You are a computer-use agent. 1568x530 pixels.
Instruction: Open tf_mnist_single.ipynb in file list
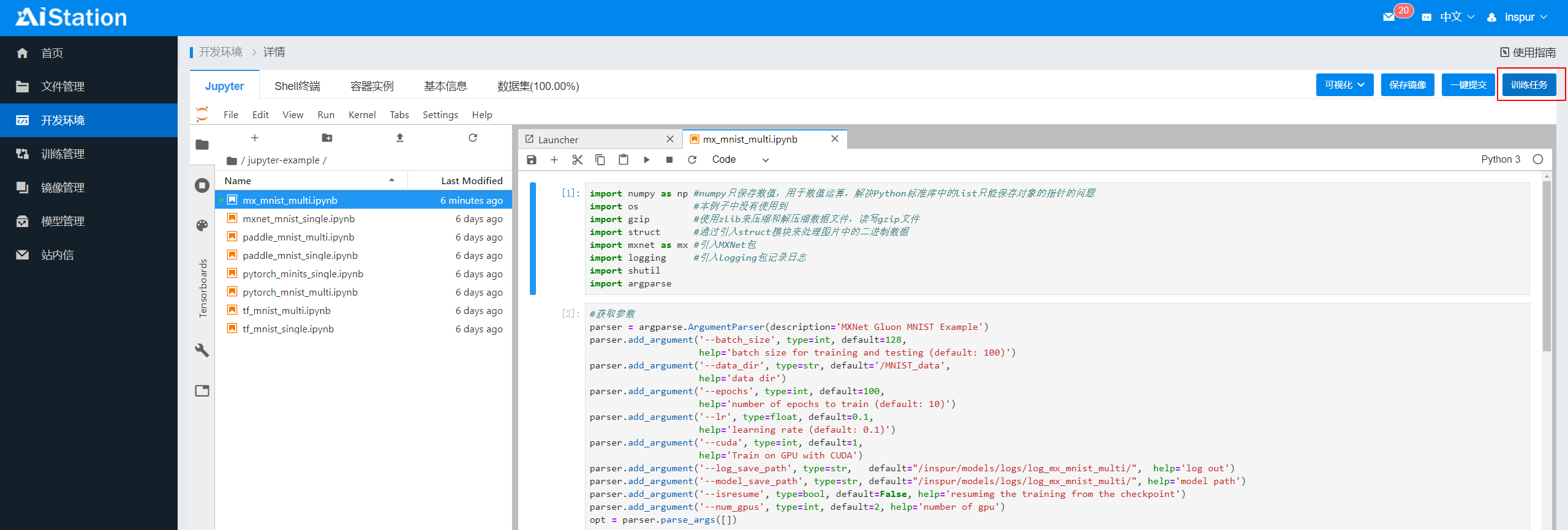pos(288,329)
